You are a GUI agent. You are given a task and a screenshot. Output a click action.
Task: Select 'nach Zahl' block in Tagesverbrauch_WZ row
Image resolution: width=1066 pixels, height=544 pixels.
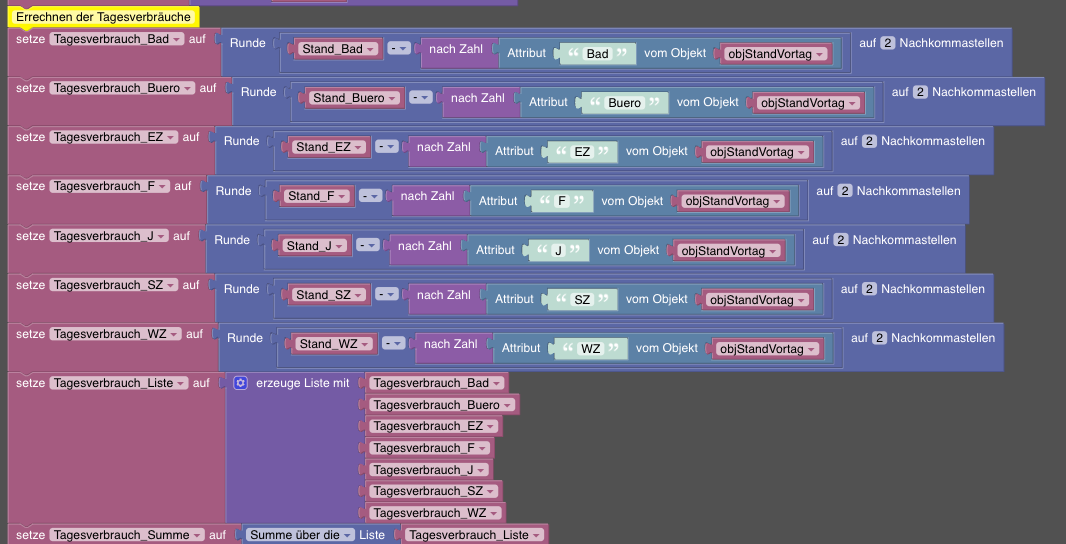450,344
